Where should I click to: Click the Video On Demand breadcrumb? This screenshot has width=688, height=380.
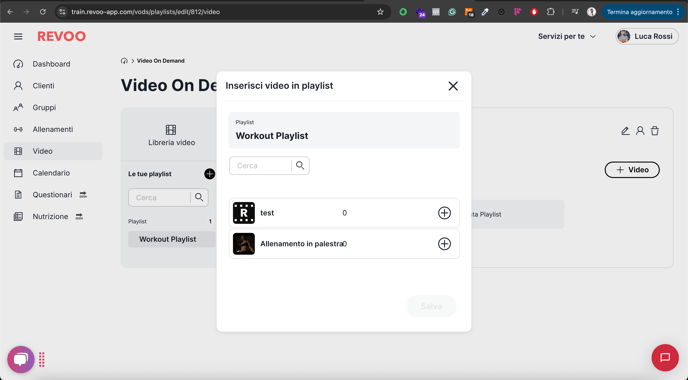[161, 61]
